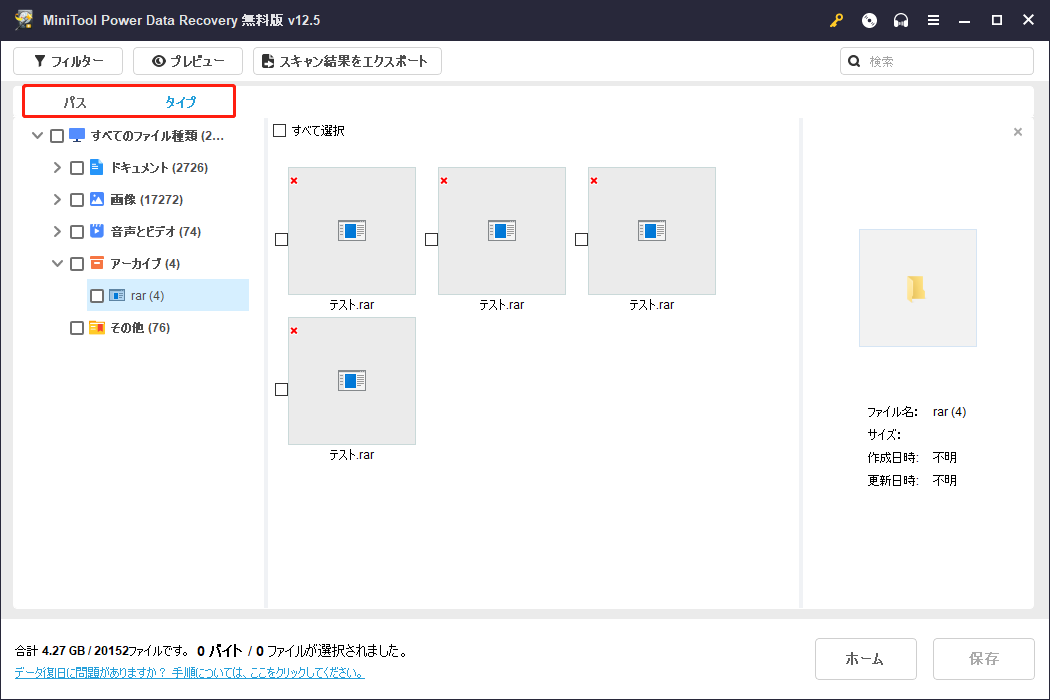
Task: Check the すべて選択 checkbox
Action: pos(279,131)
